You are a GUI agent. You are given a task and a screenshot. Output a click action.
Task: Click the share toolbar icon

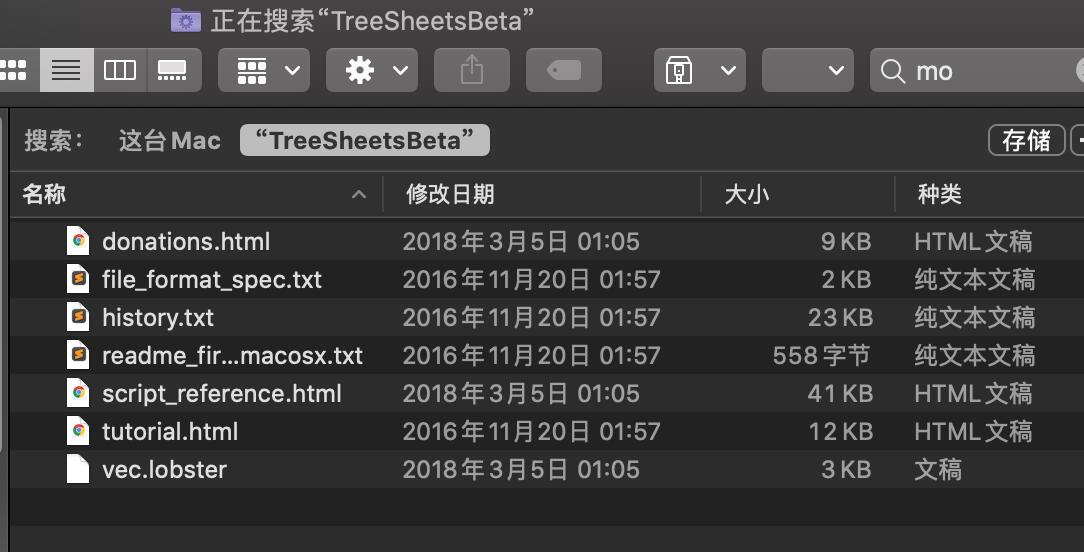(471, 70)
